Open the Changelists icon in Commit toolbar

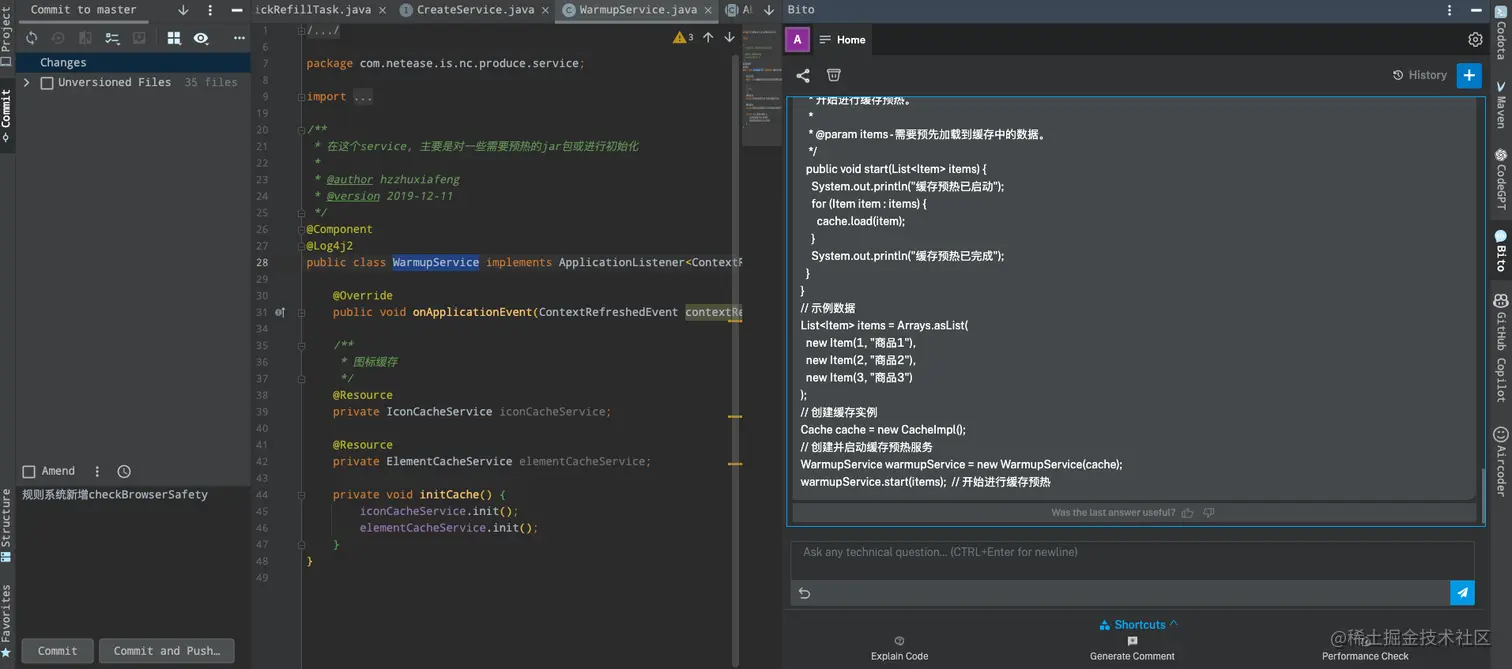point(112,38)
